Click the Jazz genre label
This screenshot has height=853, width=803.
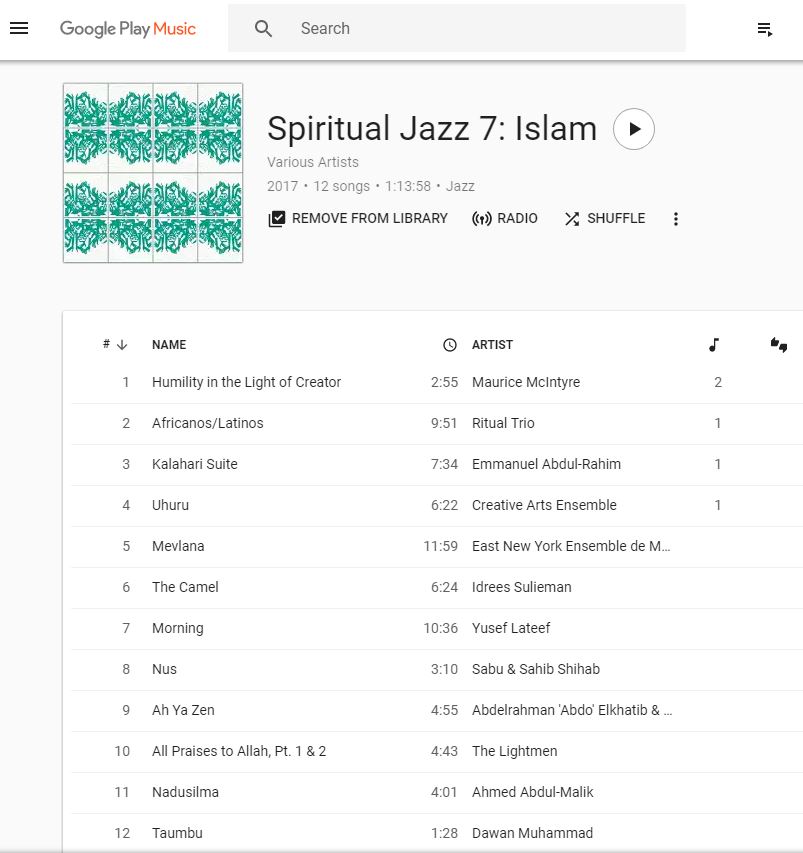click(460, 186)
